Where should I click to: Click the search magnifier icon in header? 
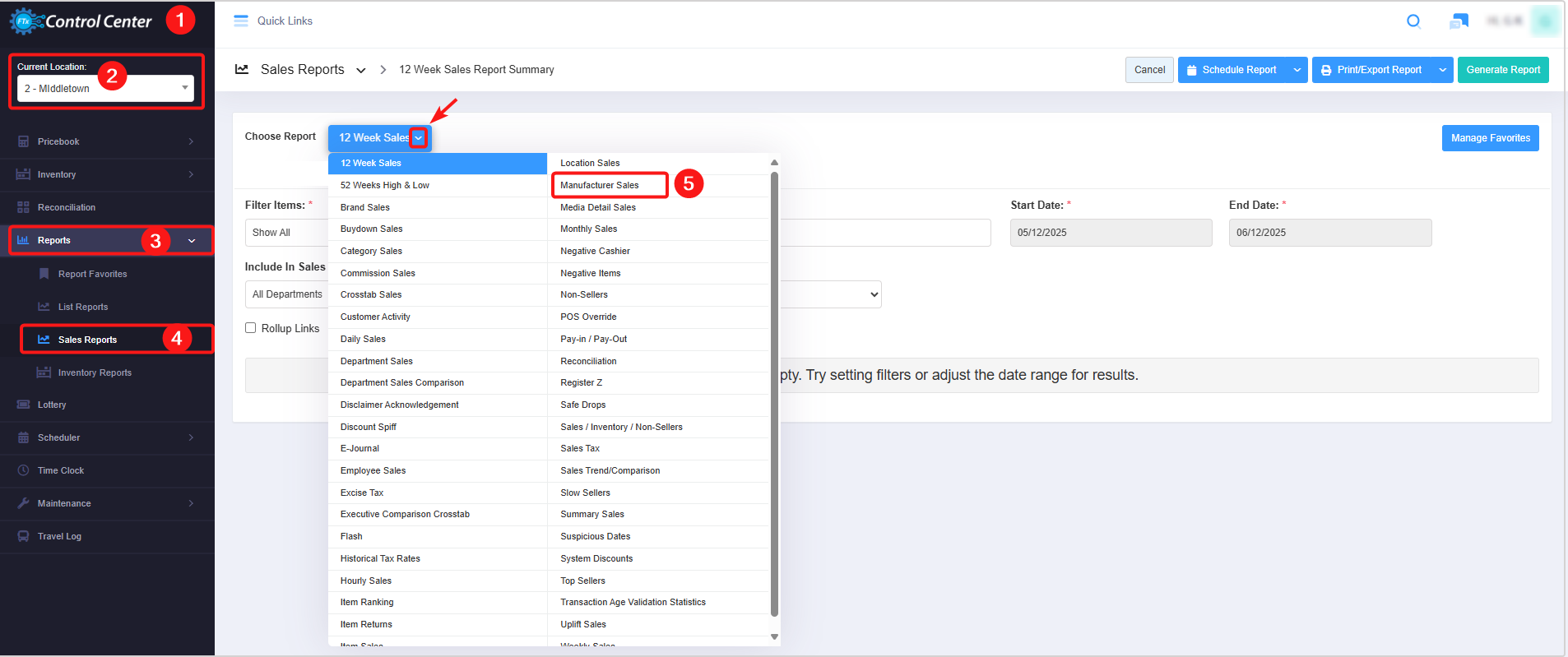(1413, 21)
